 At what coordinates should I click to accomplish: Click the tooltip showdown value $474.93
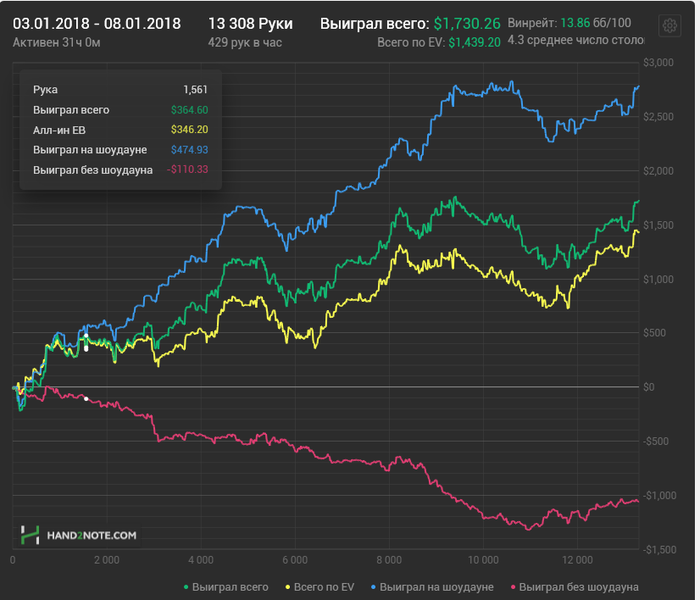coord(189,150)
